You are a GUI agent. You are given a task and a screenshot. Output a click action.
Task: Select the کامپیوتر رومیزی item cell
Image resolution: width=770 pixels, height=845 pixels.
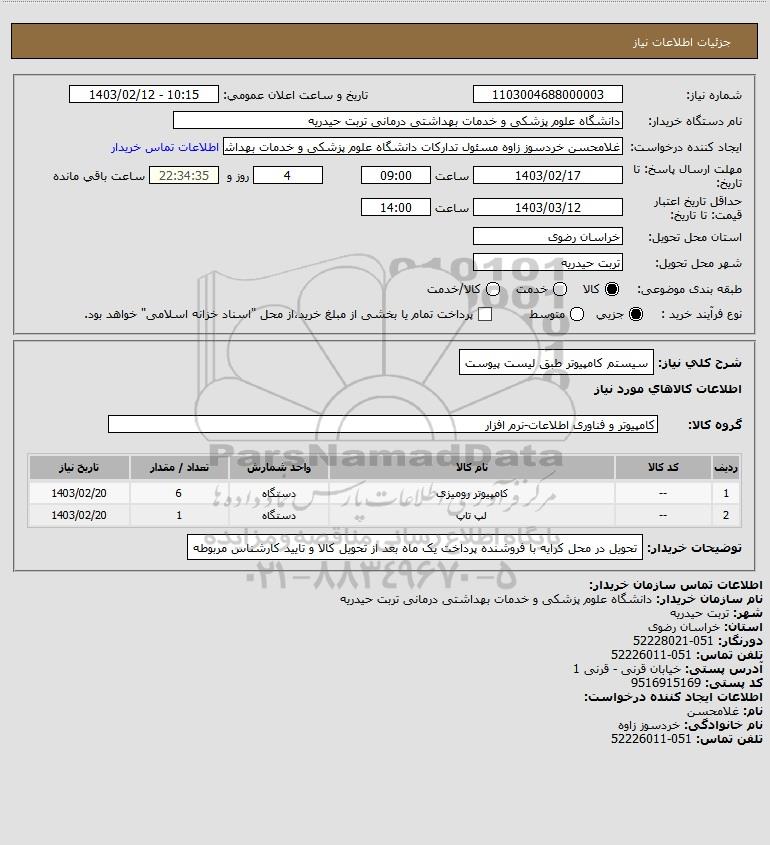click(x=471, y=493)
